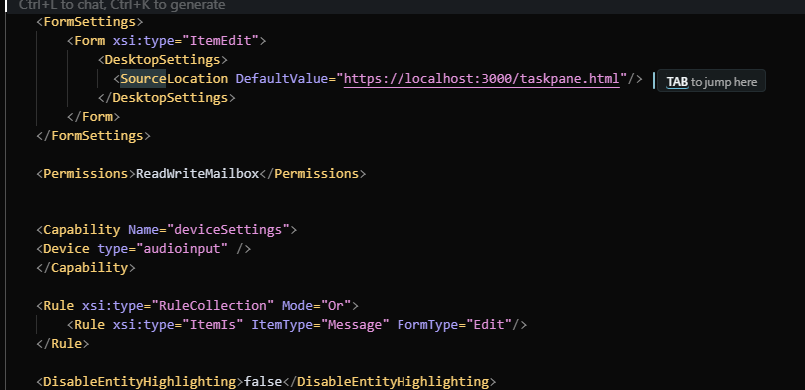Click the "RuleCollection" type value
805x390 pixels.
point(213,305)
